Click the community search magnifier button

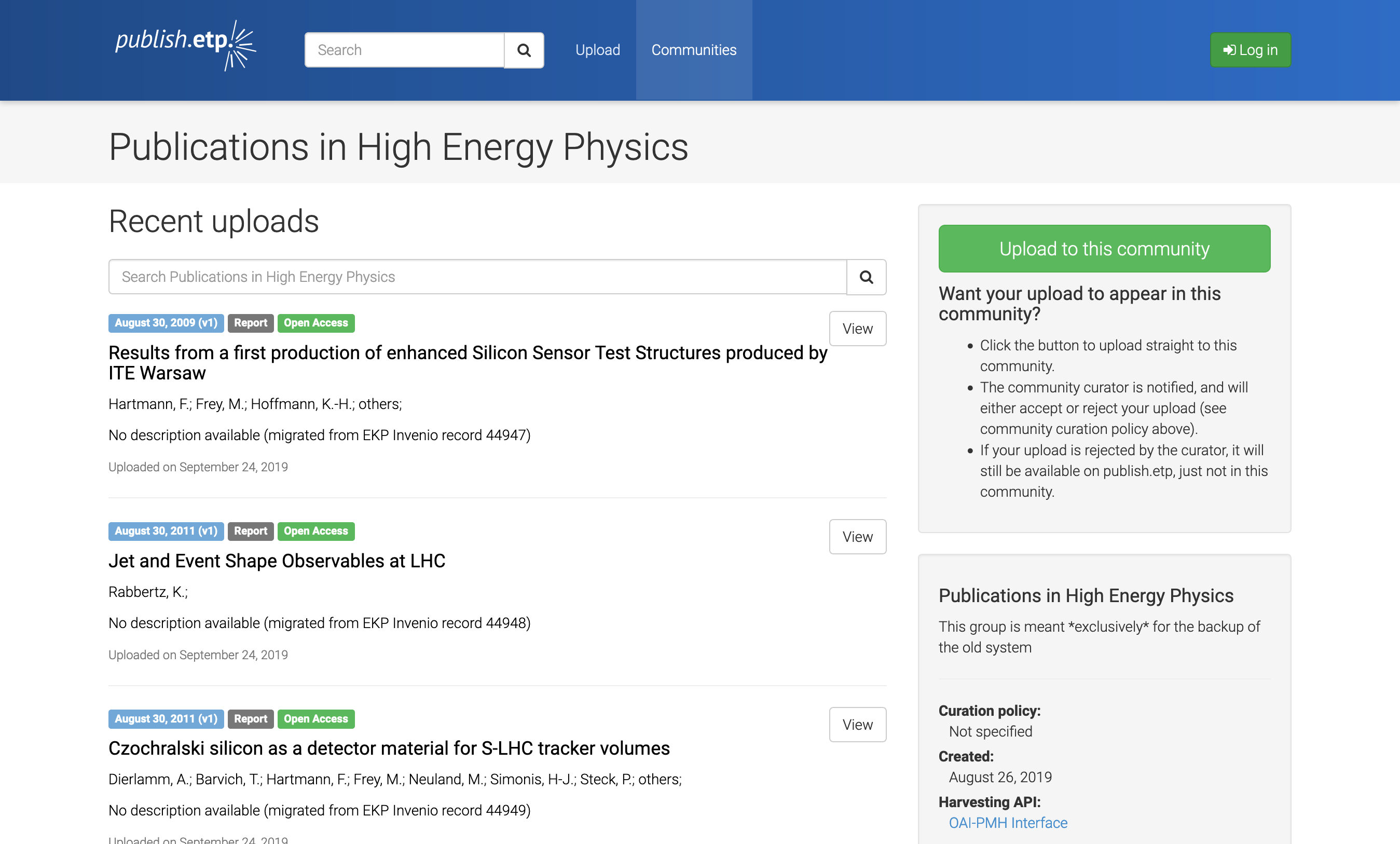pyautogui.click(x=866, y=277)
